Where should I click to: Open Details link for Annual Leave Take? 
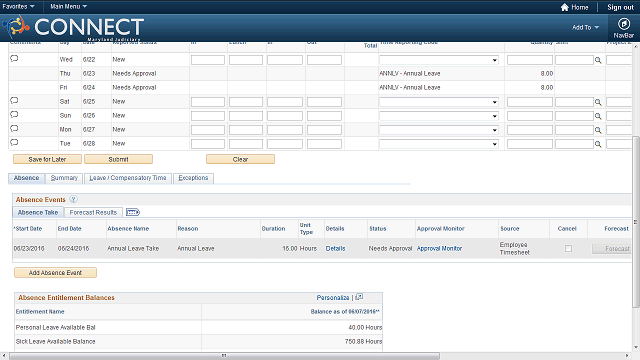click(335, 249)
